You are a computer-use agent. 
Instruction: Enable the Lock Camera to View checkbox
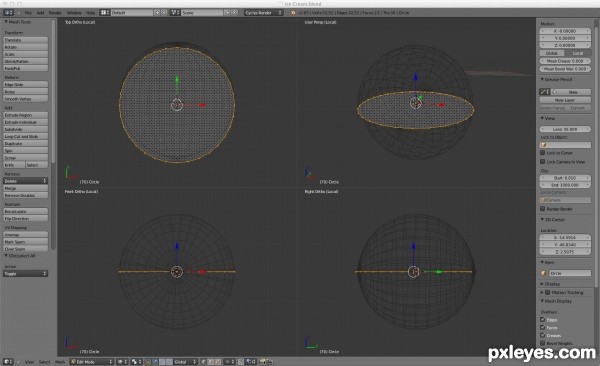(x=543, y=162)
